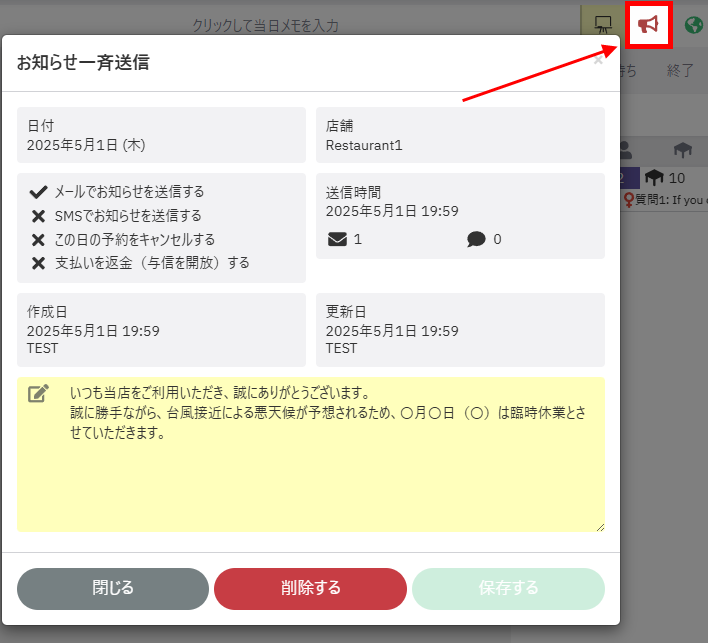Click the megaphone announcement icon

[x=648, y=24]
